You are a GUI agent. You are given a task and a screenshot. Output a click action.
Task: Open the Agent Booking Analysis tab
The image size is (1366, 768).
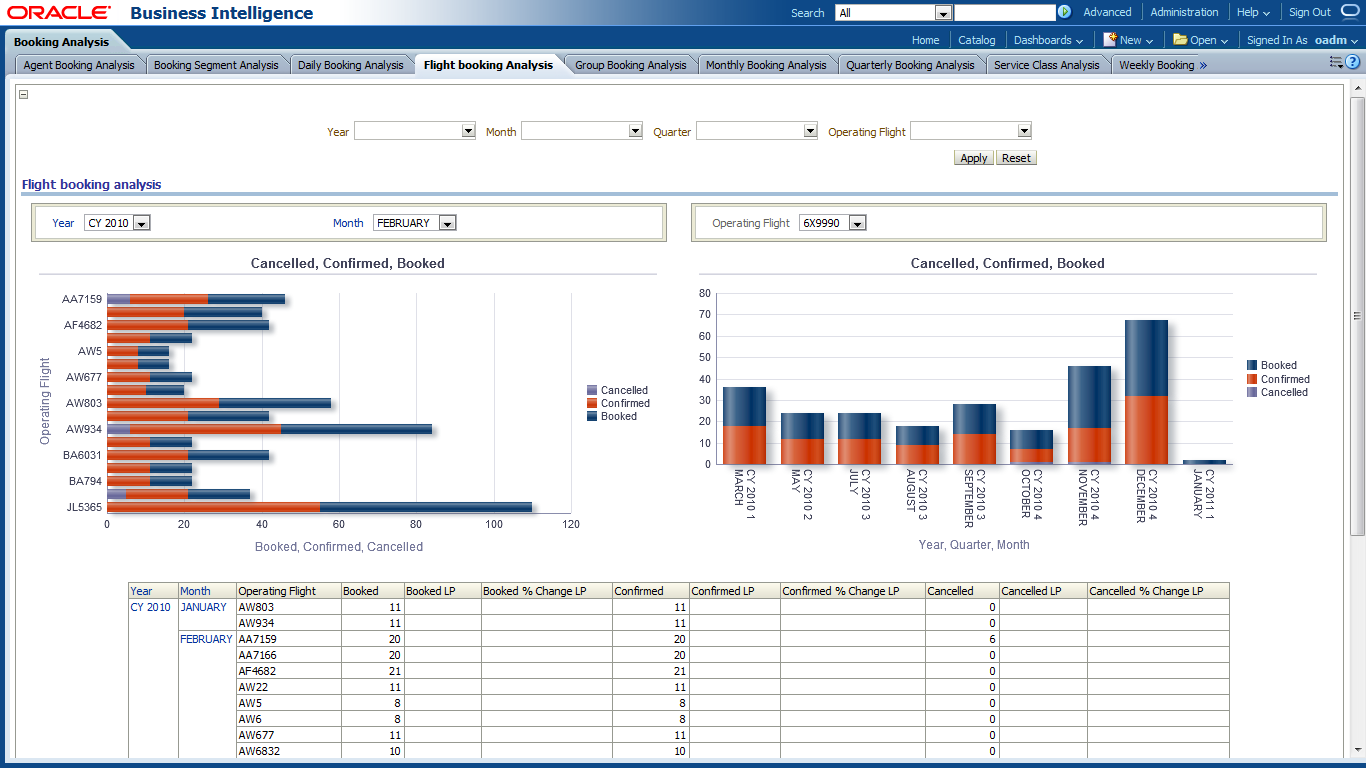[79, 65]
